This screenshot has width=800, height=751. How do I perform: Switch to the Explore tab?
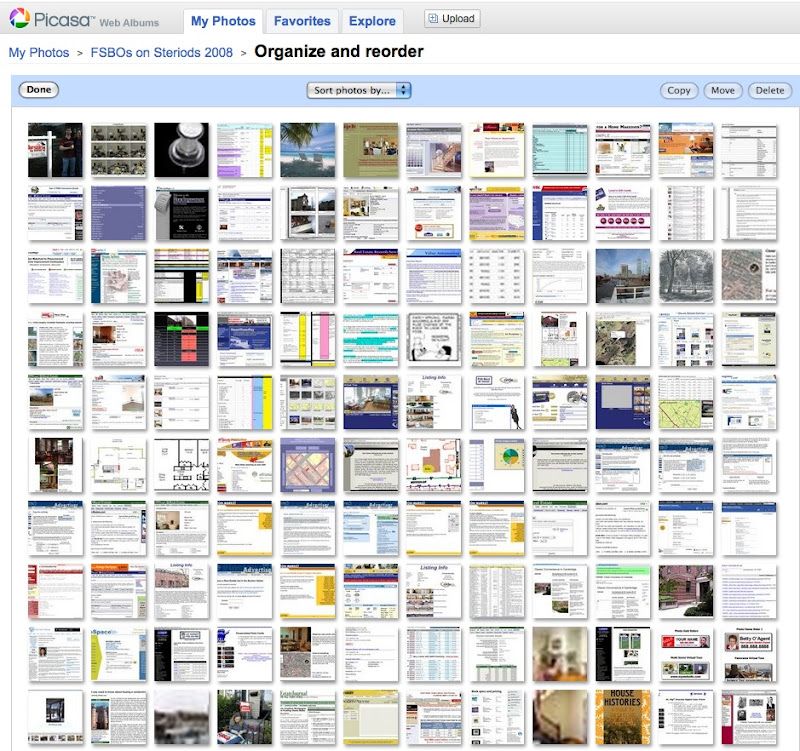[372, 21]
